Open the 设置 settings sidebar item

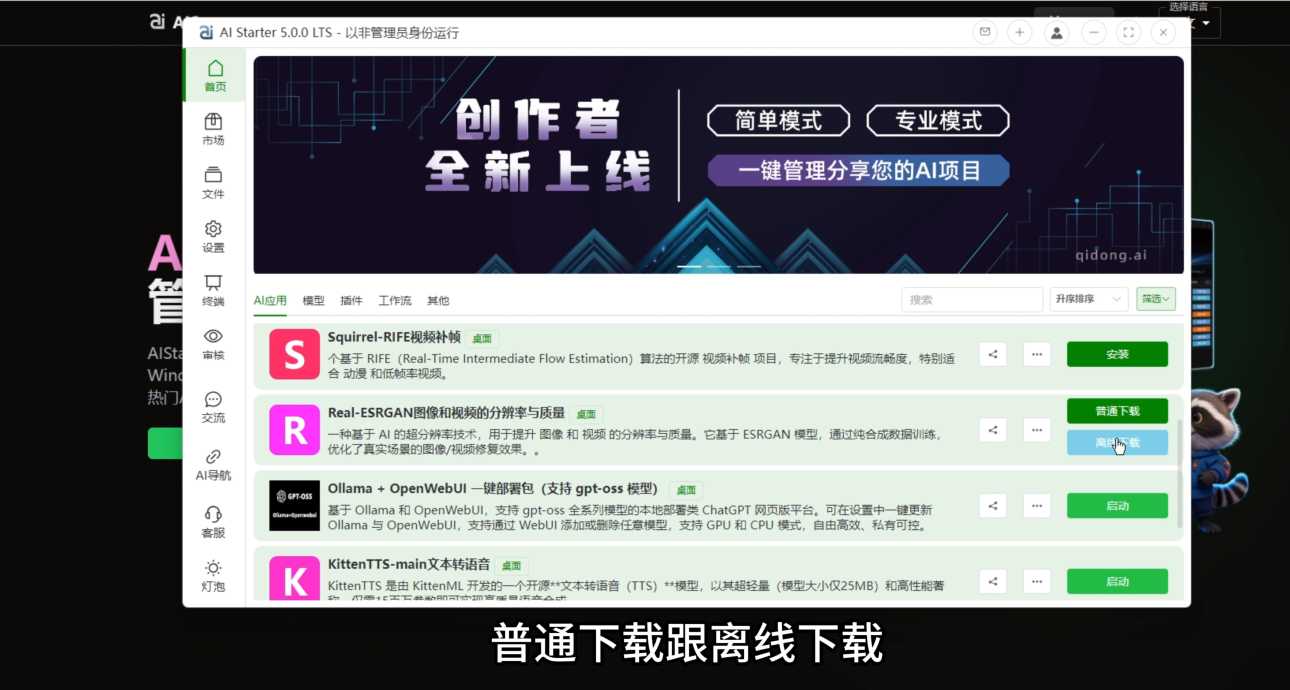(213, 237)
